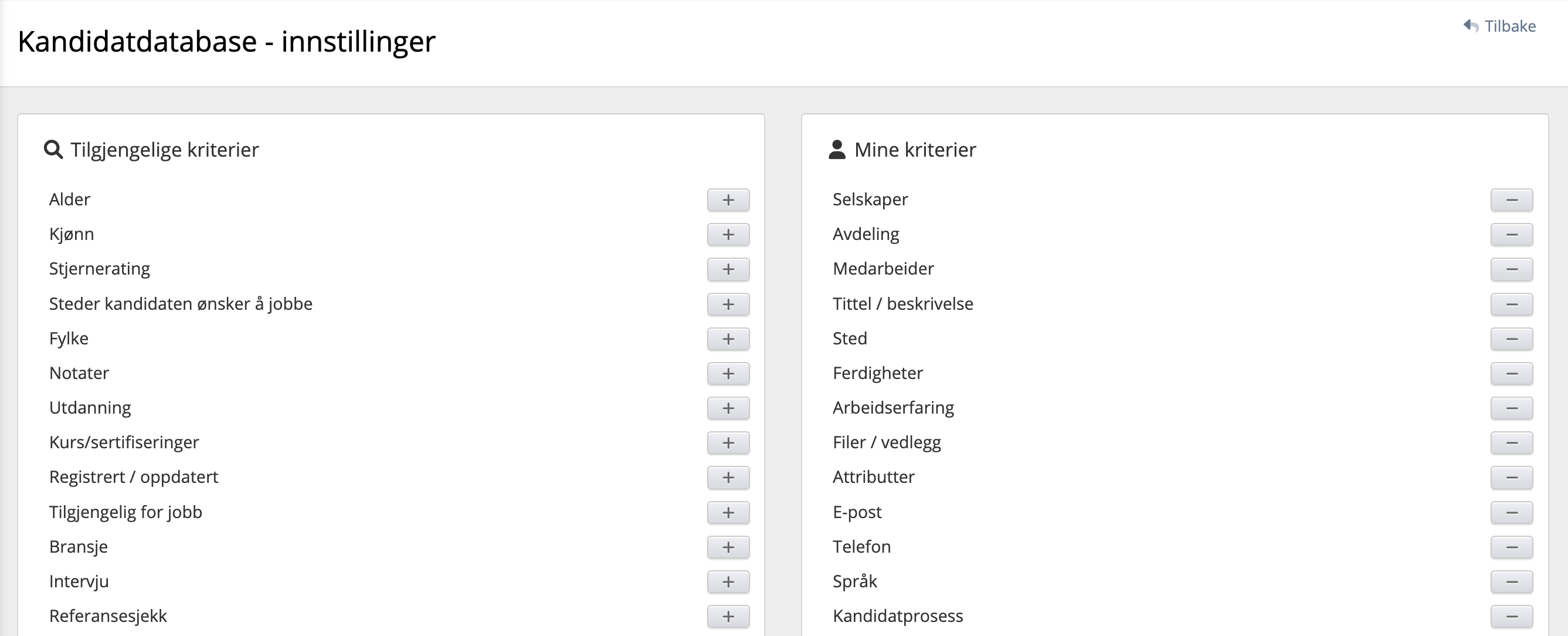The height and width of the screenshot is (636, 1568).
Task: Add Tilgjengelig for jobb criterion
Action: click(x=728, y=512)
